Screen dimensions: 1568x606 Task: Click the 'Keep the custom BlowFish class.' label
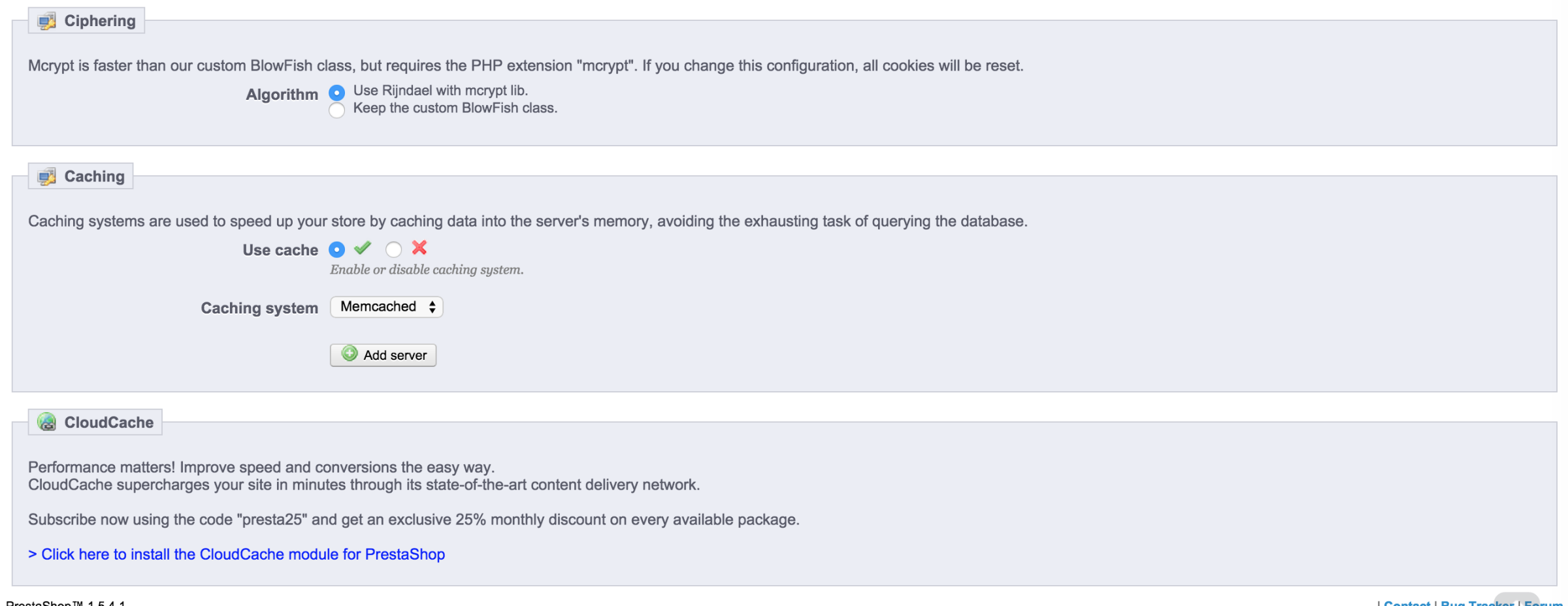point(455,108)
